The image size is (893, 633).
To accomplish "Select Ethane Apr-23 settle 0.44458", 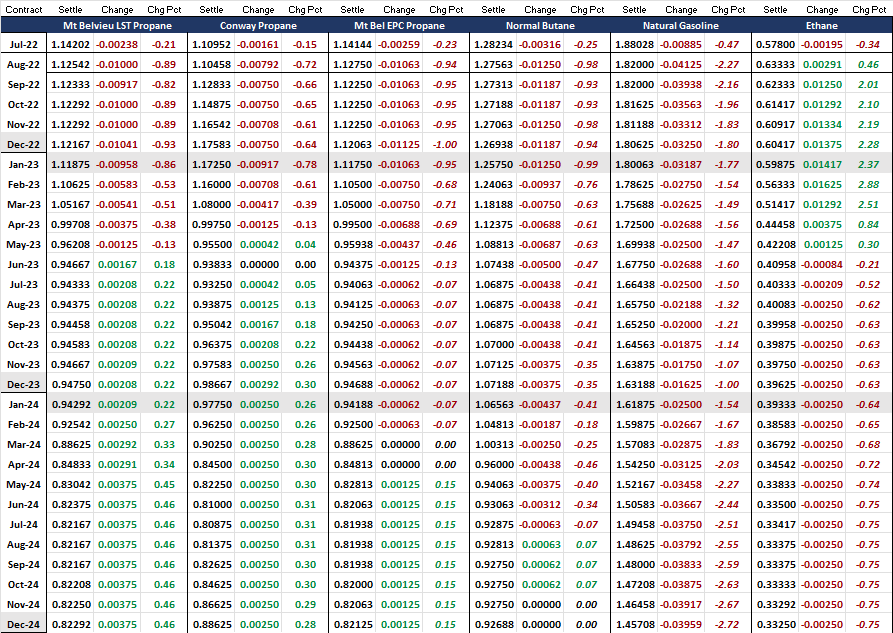I will pos(775,224).
